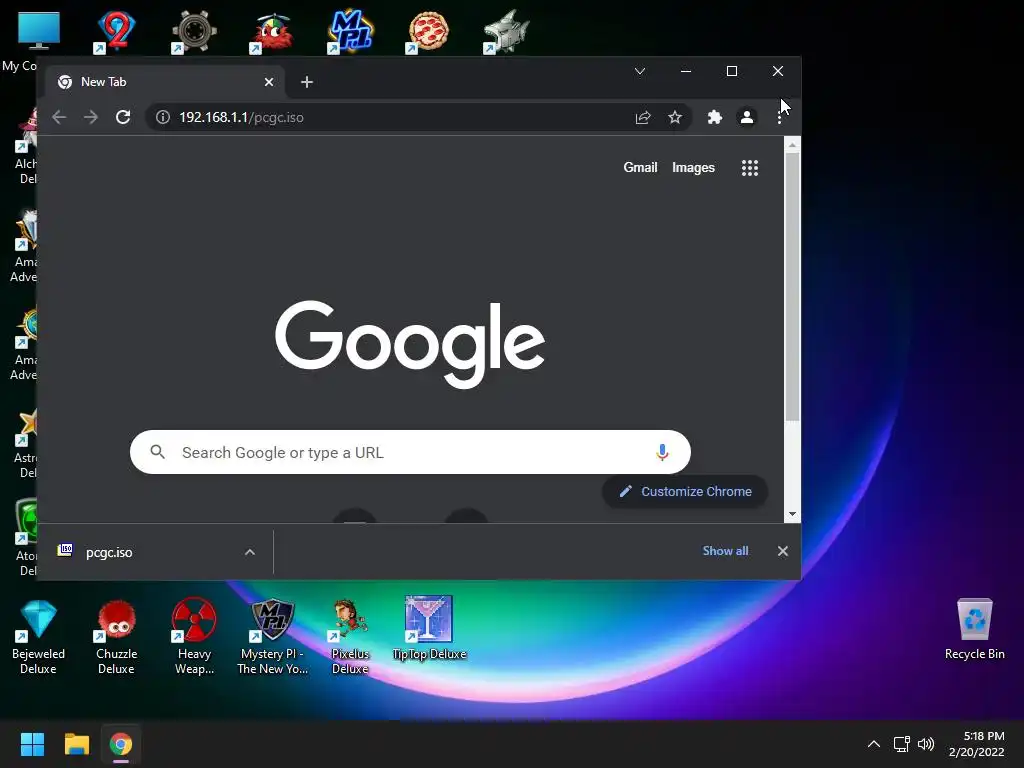Focus the Search Google or type a URL box

pos(410,452)
